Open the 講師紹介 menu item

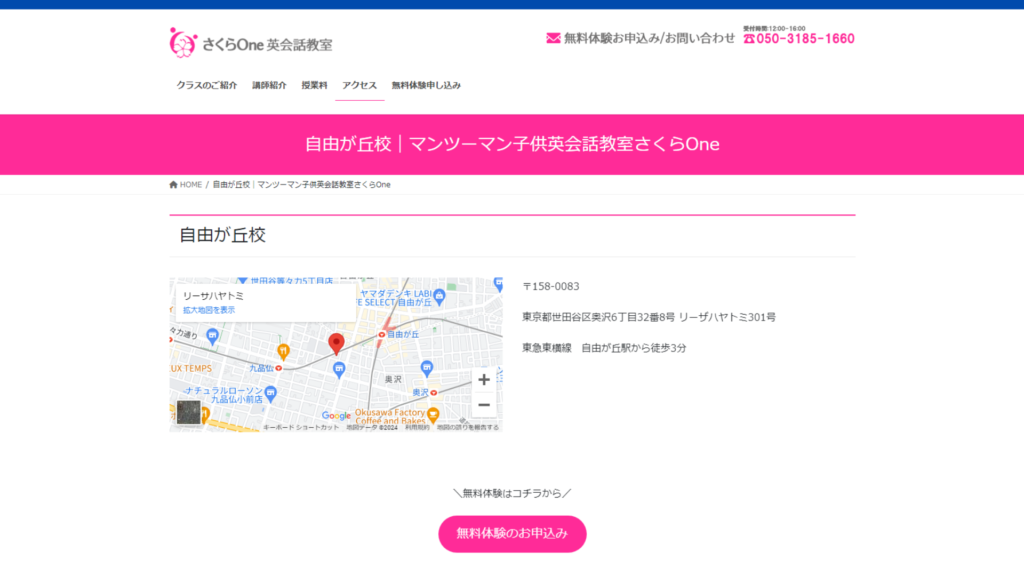coord(269,86)
